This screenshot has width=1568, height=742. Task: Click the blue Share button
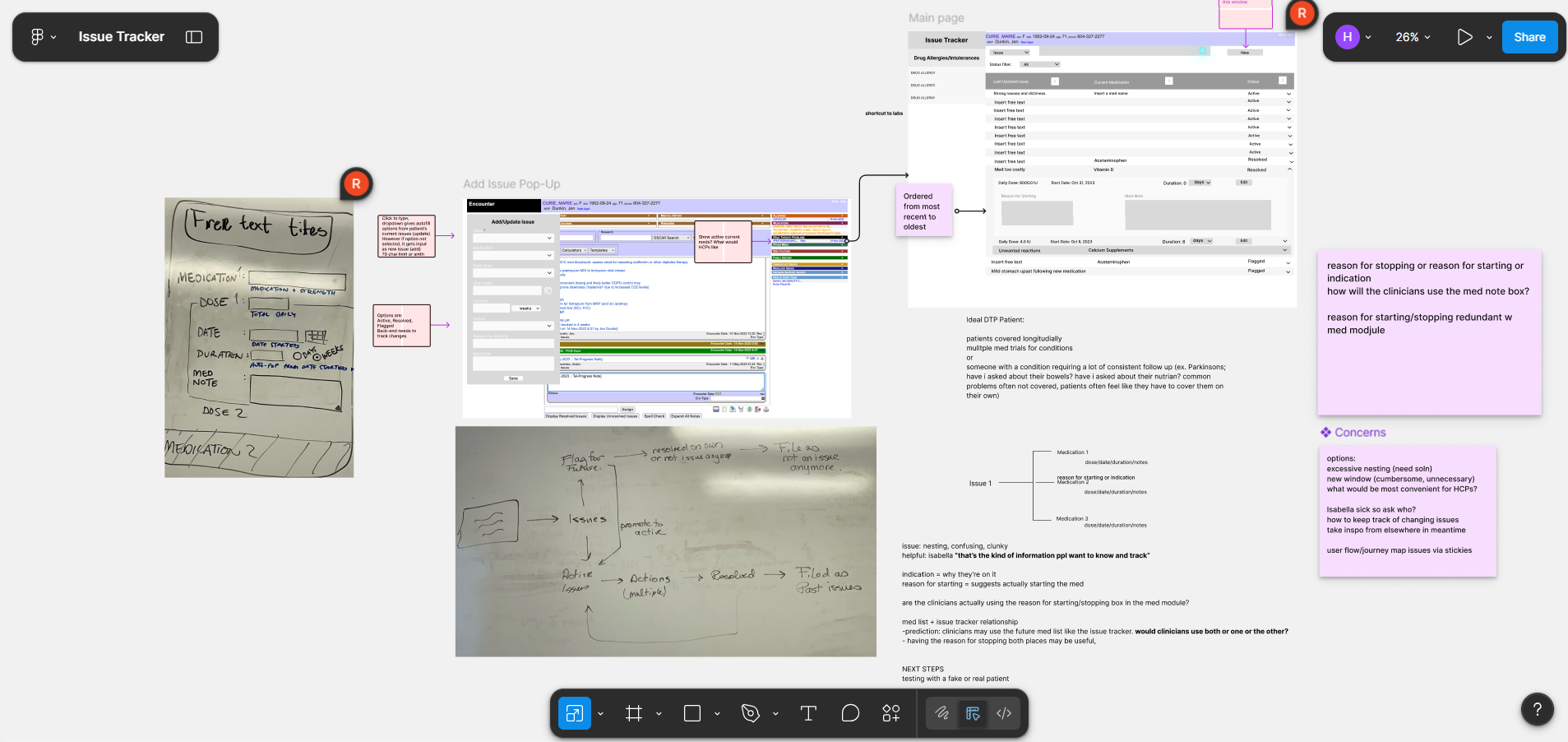(x=1529, y=37)
